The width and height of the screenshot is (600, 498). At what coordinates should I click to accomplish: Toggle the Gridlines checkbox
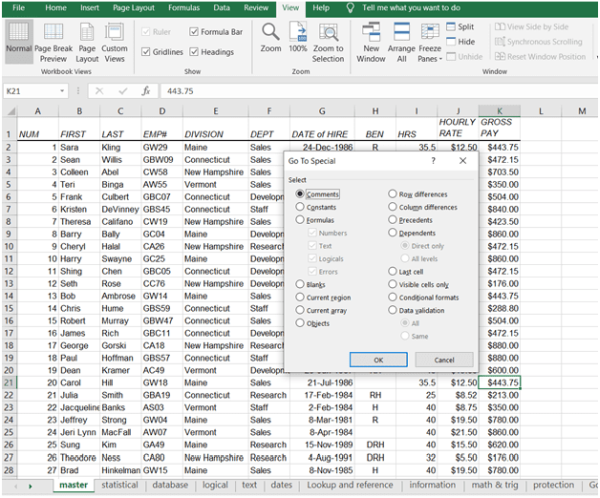(148, 51)
